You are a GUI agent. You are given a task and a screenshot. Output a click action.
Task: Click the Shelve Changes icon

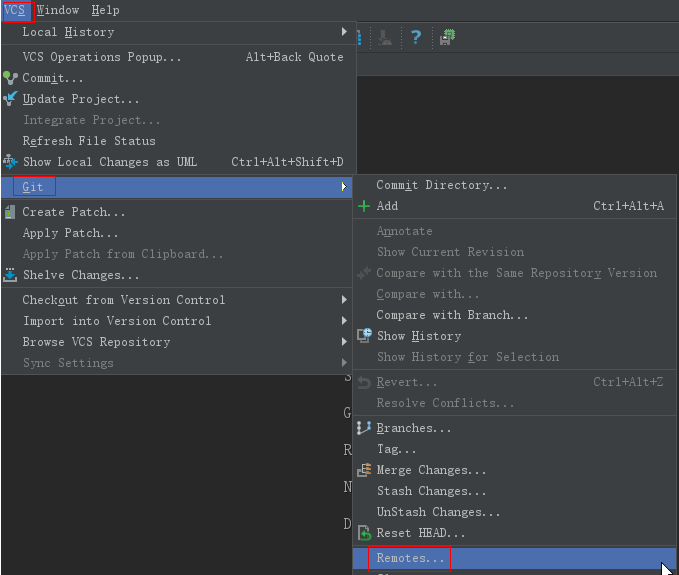pyautogui.click(x=10, y=275)
